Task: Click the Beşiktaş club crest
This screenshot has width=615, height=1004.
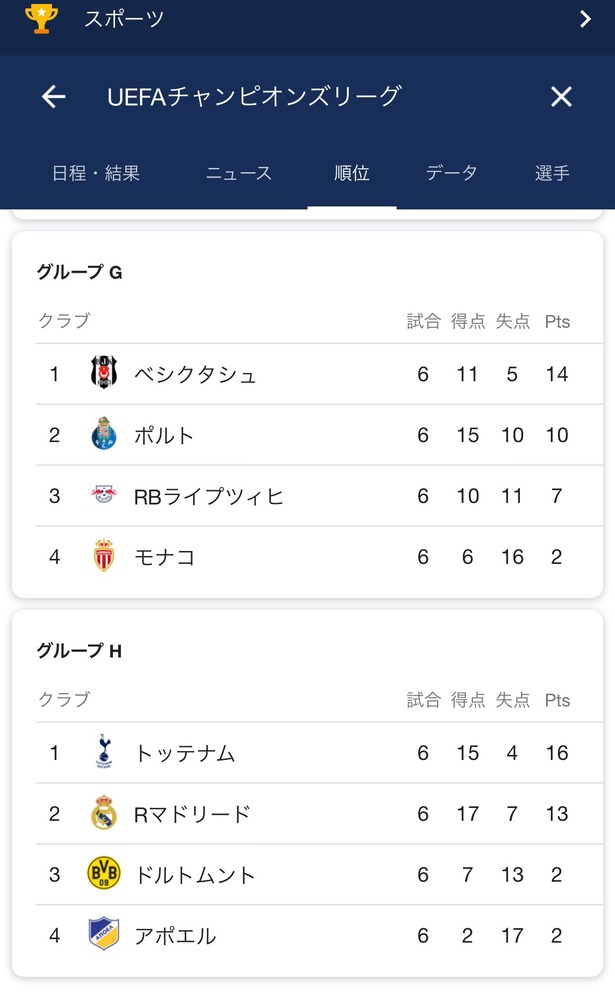Action: (104, 373)
